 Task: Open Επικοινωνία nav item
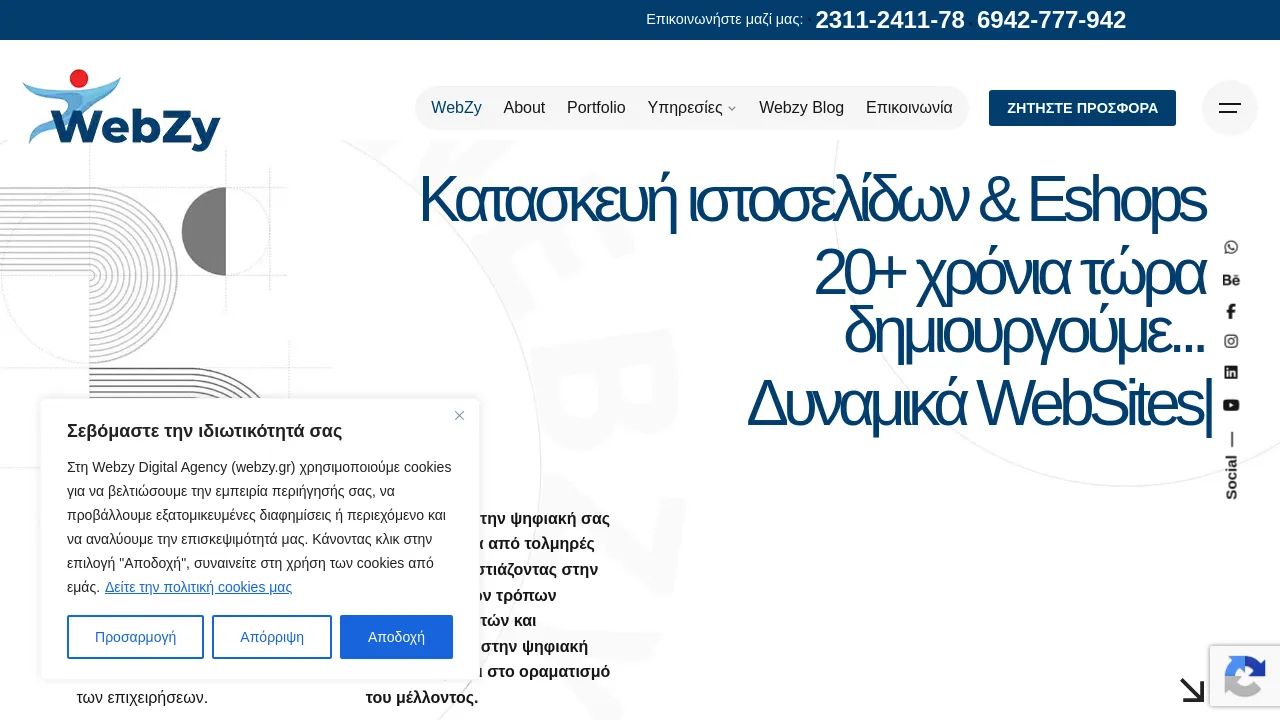[x=909, y=108]
